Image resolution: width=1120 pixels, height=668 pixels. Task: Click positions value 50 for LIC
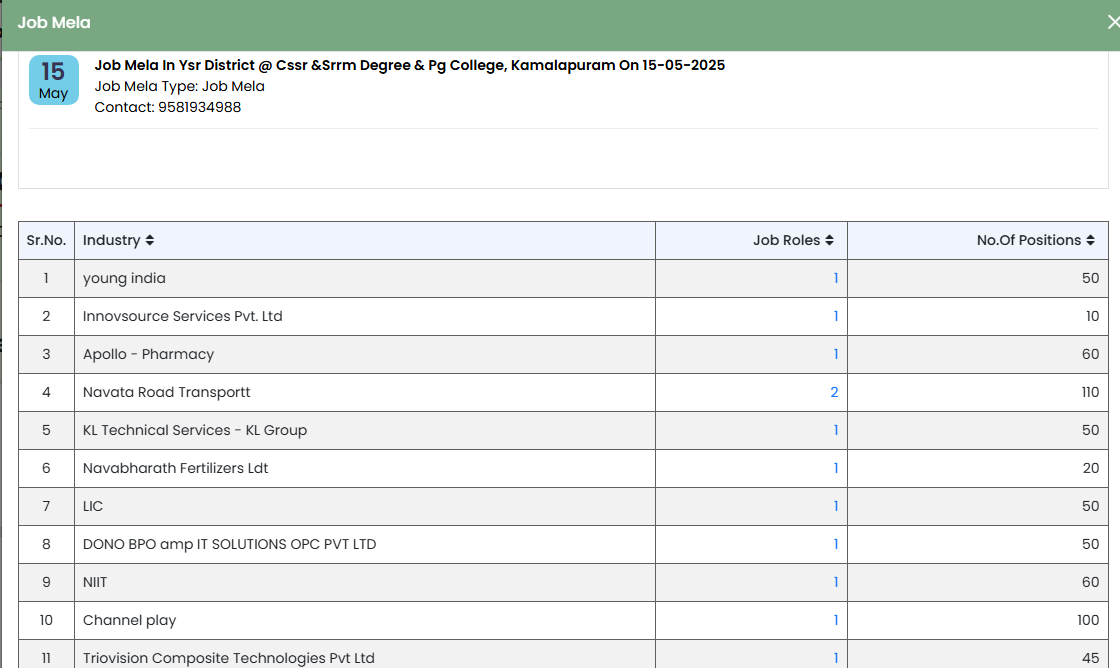[x=1091, y=506]
